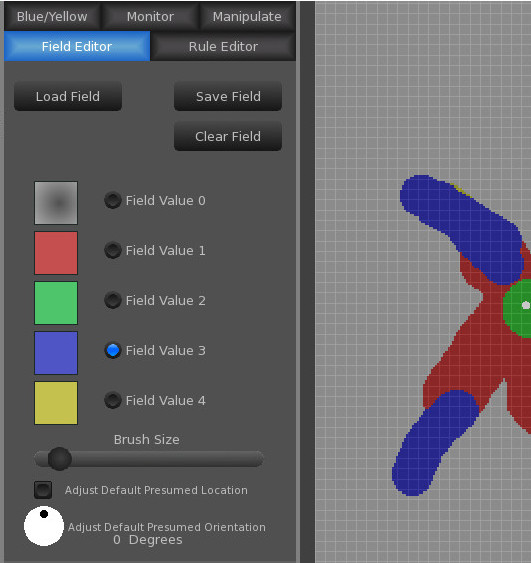Click the presumed orientation dial
Viewport: 531px width, 563px height.
44,526
